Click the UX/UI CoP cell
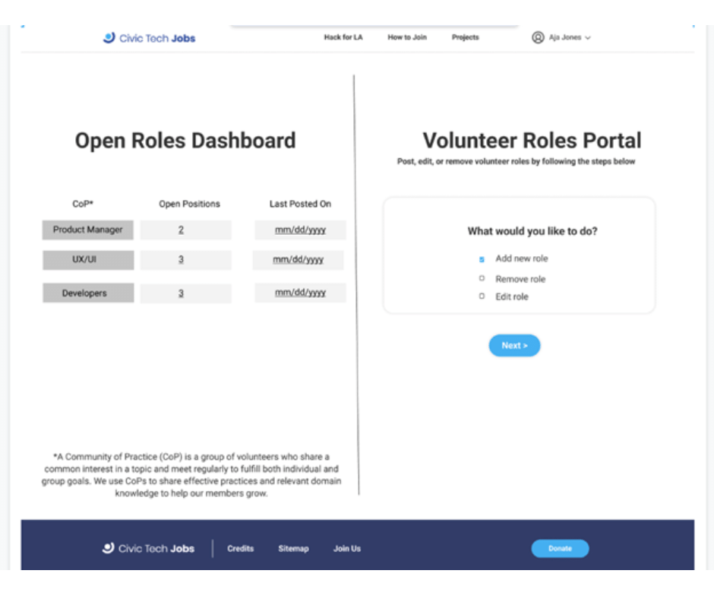The width and height of the screenshot is (714, 598). click(88, 260)
